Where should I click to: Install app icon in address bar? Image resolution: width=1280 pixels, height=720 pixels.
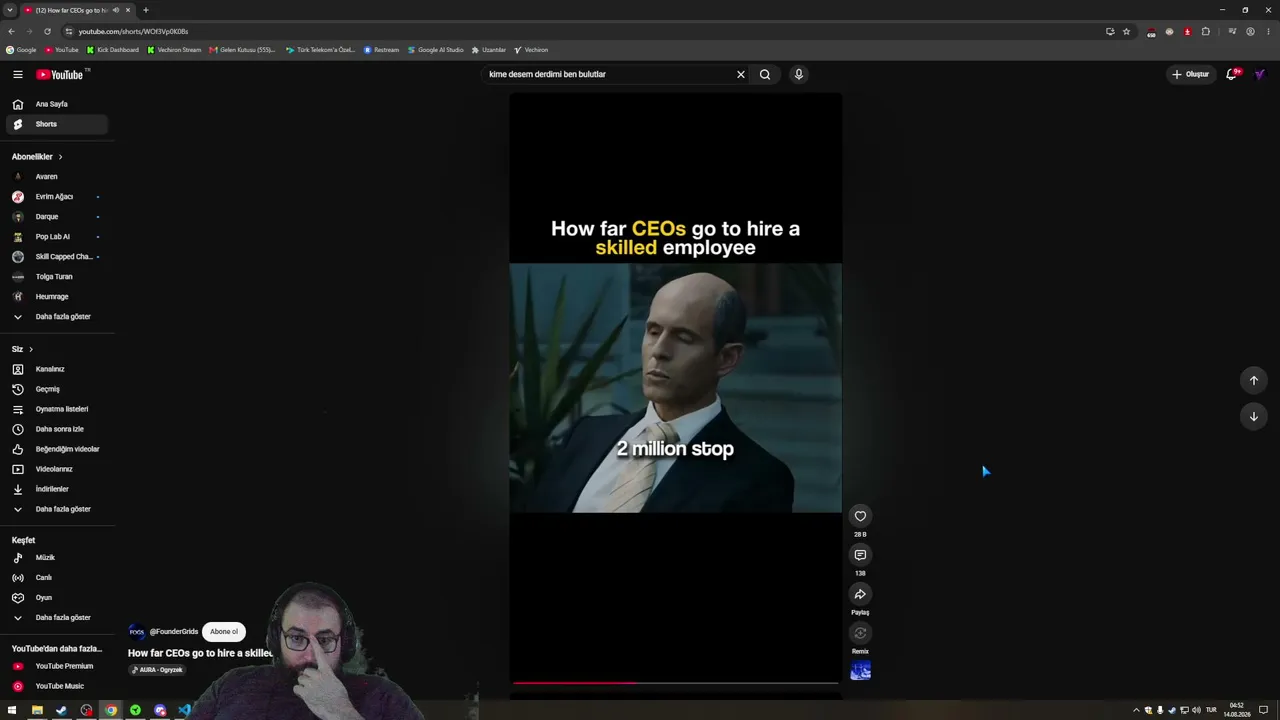1110,31
